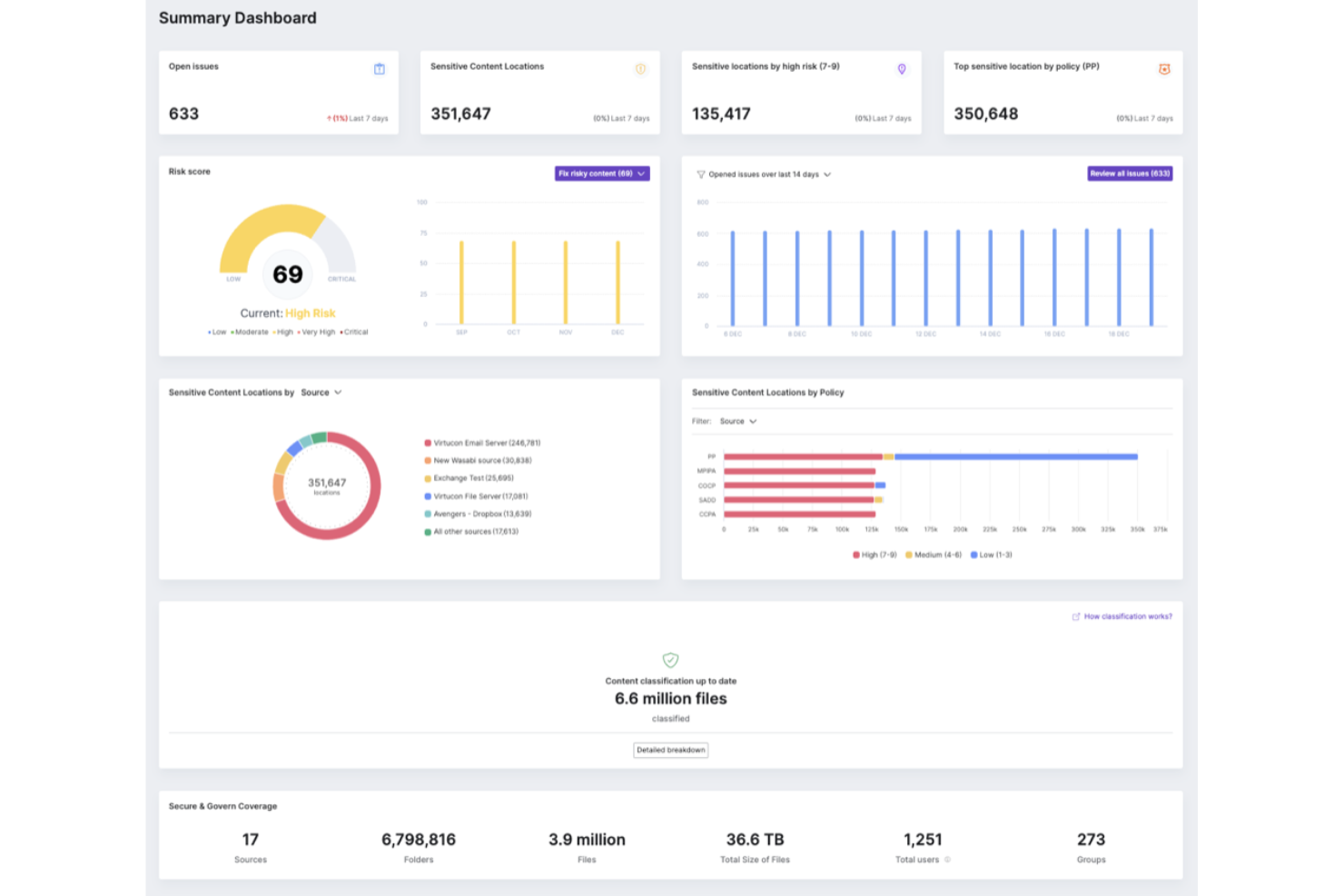Click the Open issues value 633

(x=183, y=113)
